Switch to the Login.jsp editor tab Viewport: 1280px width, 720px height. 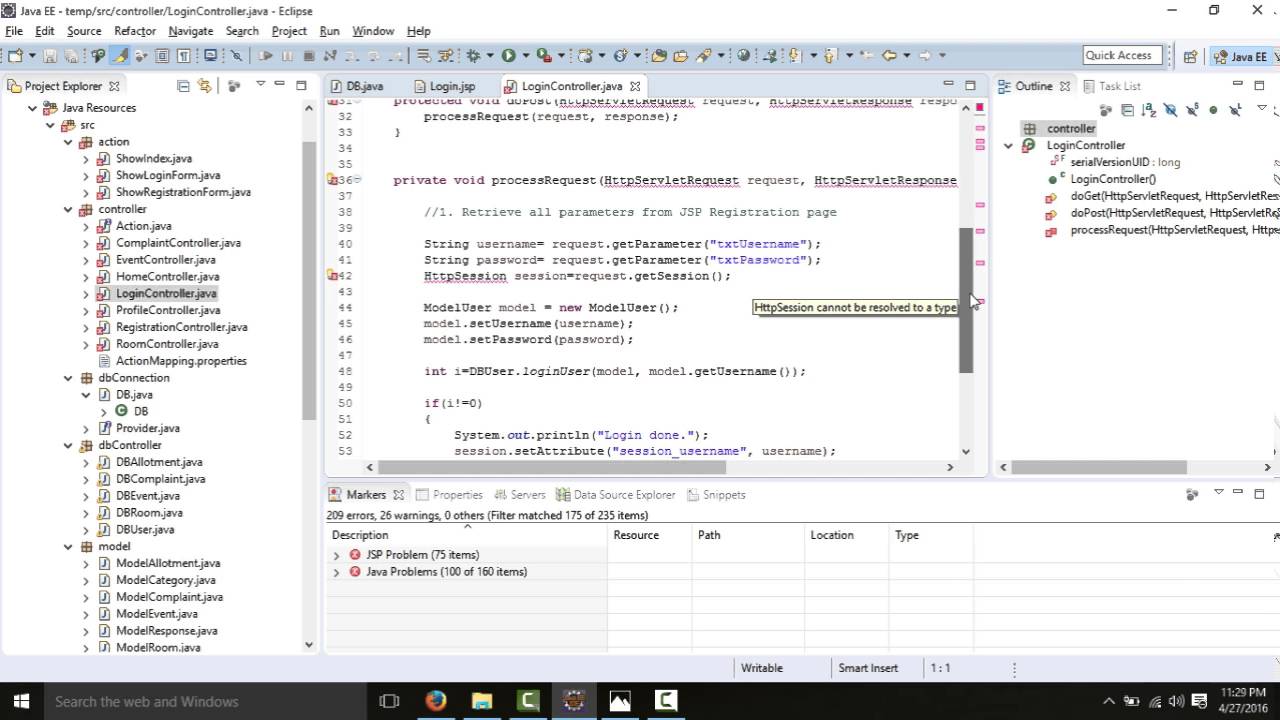pyautogui.click(x=444, y=86)
